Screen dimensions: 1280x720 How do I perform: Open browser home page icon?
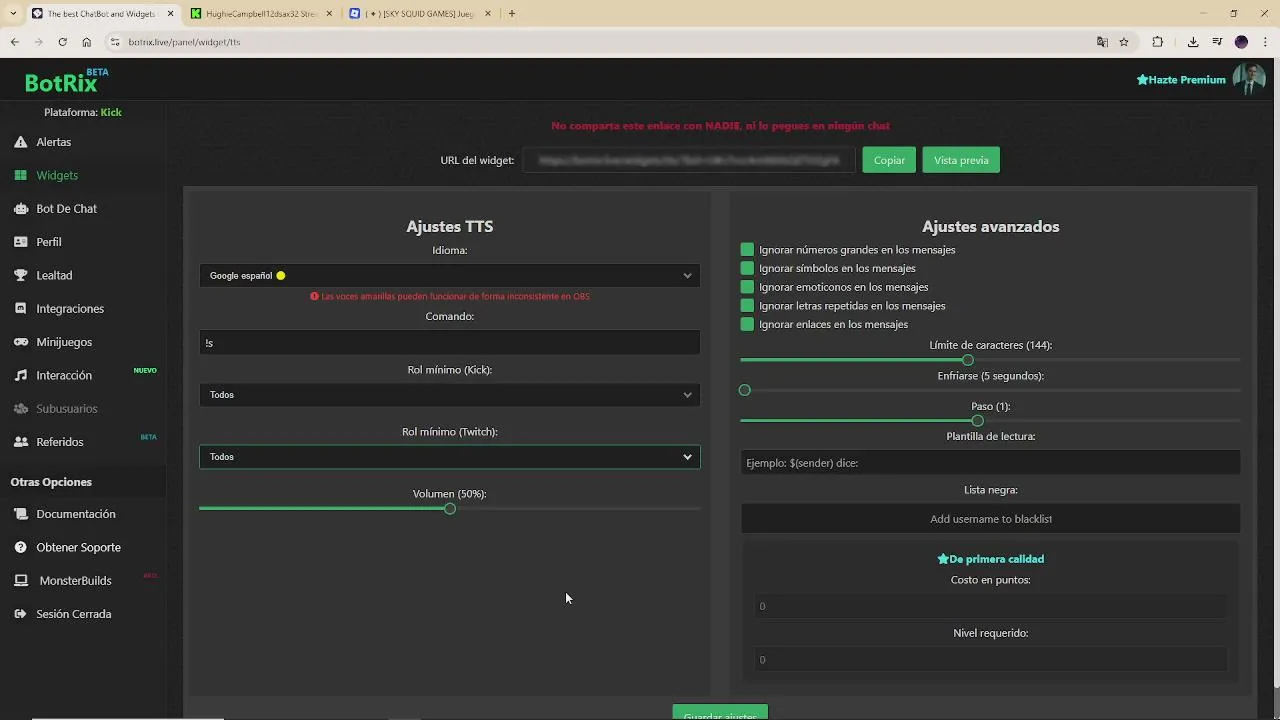tap(87, 42)
